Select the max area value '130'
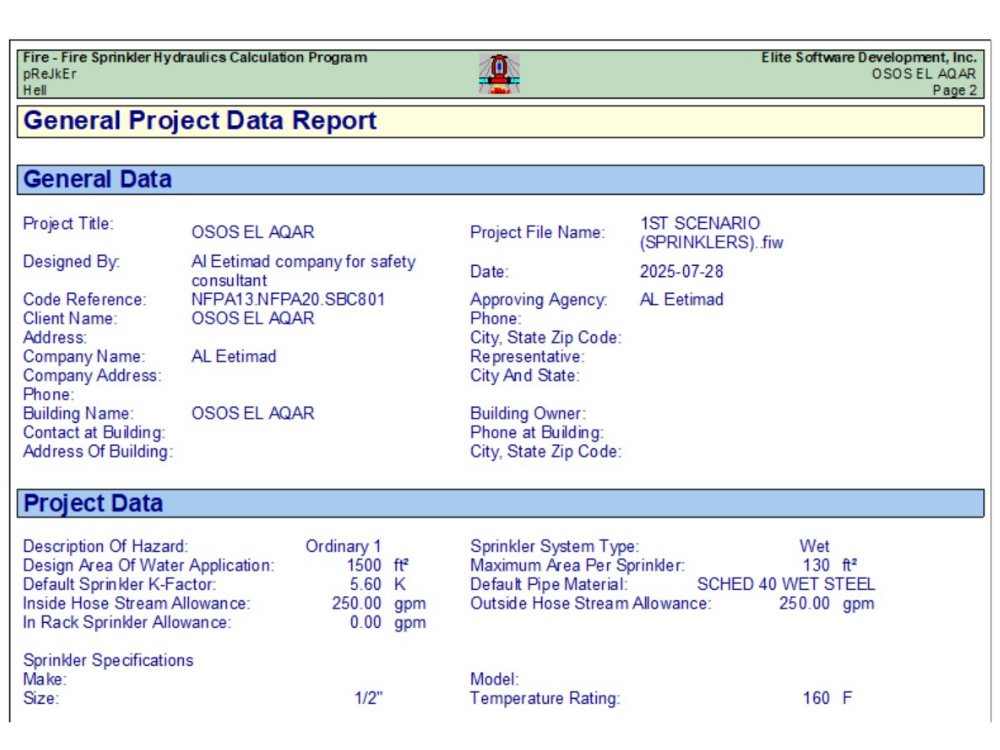This screenshot has width=1000, height=750. click(x=816, y=566)
